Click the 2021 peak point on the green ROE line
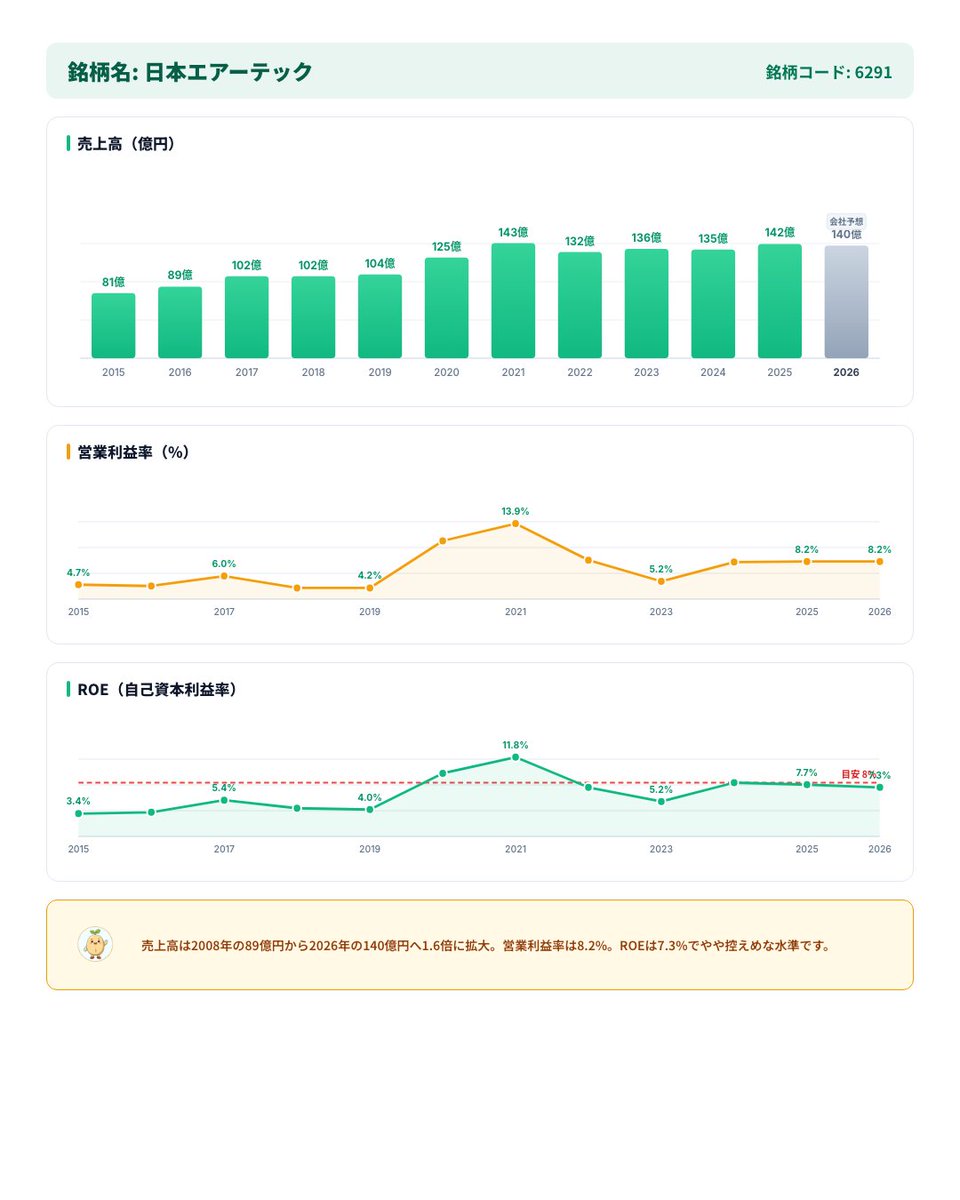Screen dimensions: 960x1200 [515, 757]
